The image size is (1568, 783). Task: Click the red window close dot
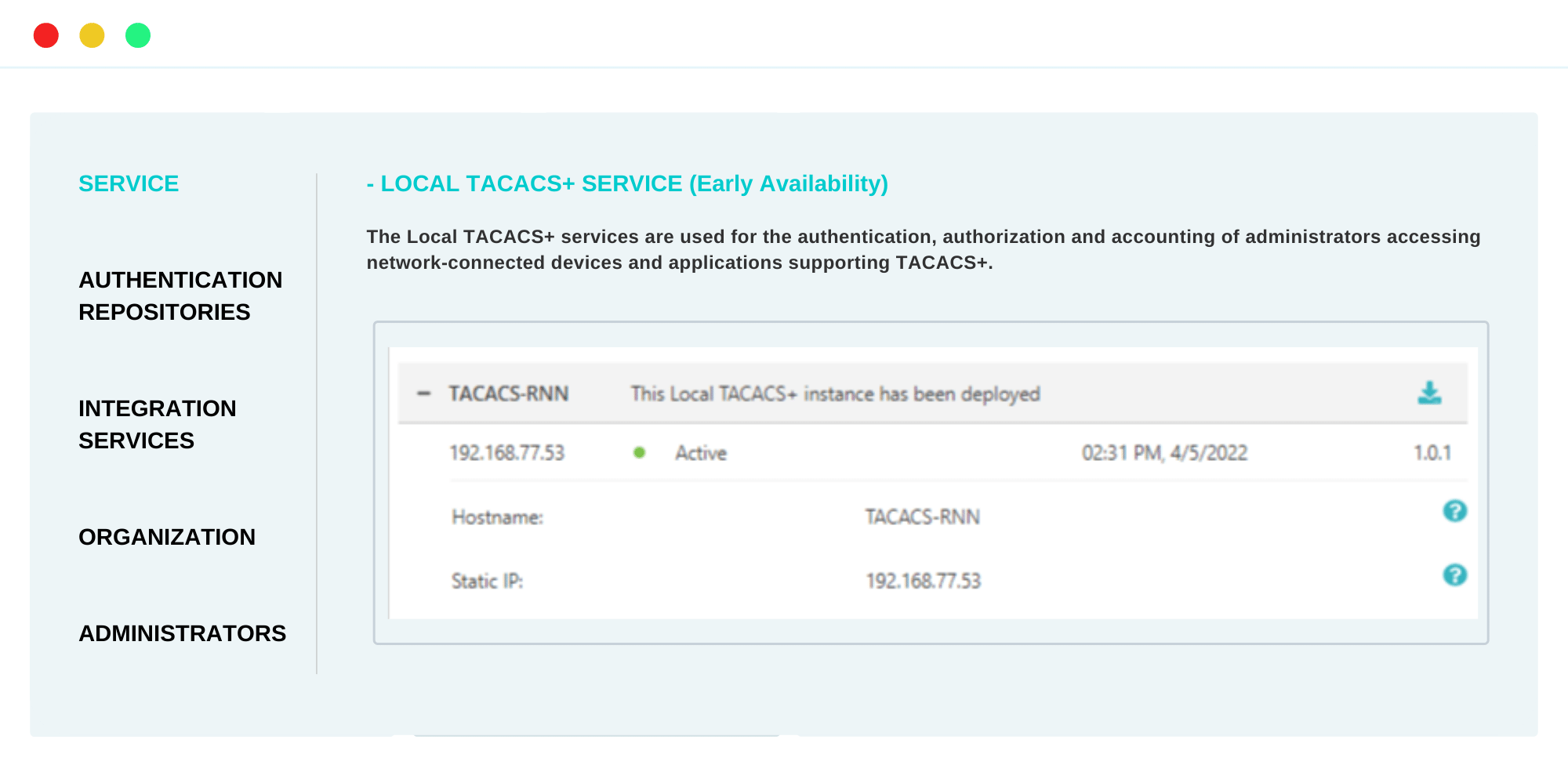46,35
